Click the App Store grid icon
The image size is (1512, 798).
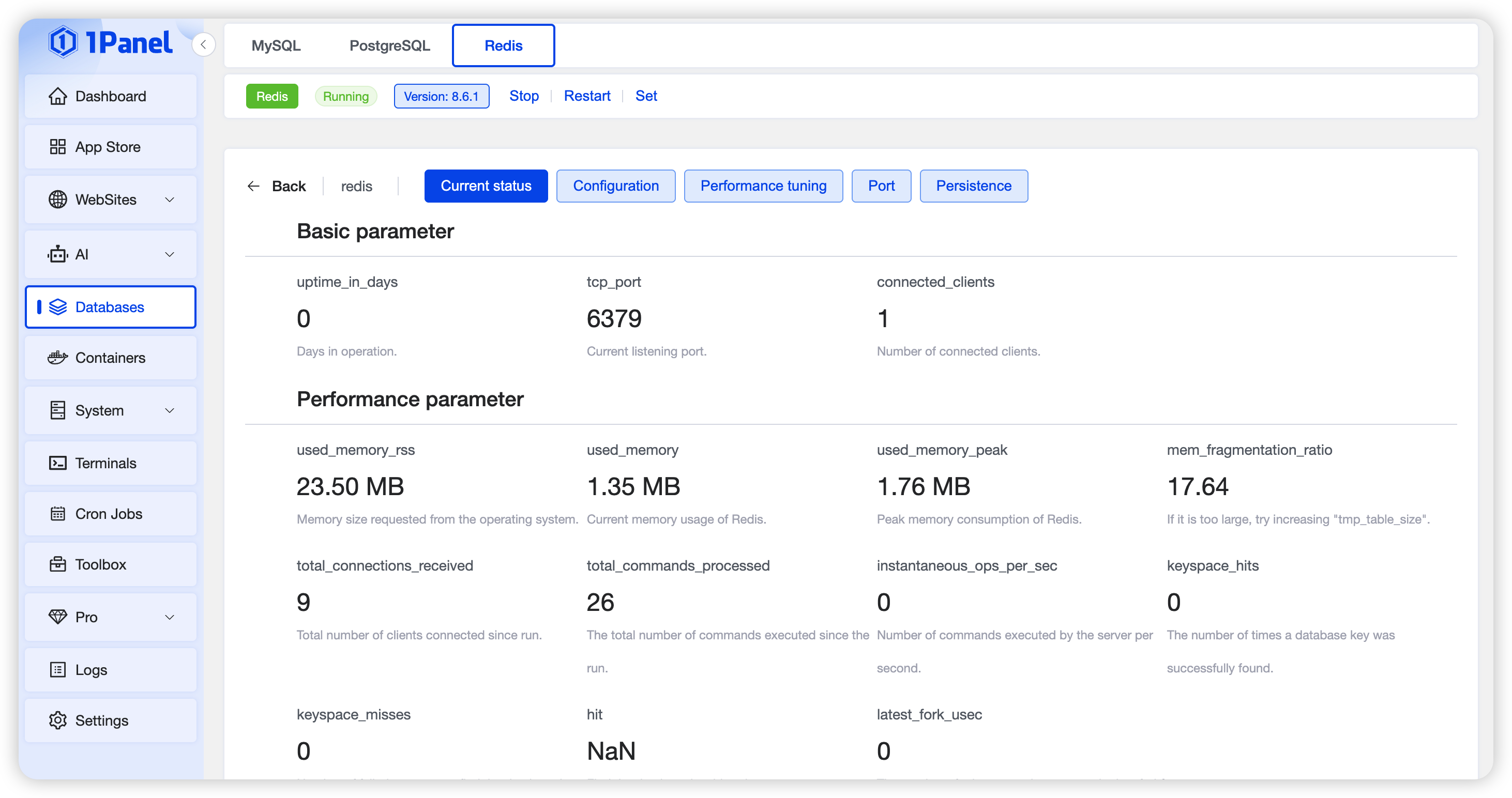(57, 147)
